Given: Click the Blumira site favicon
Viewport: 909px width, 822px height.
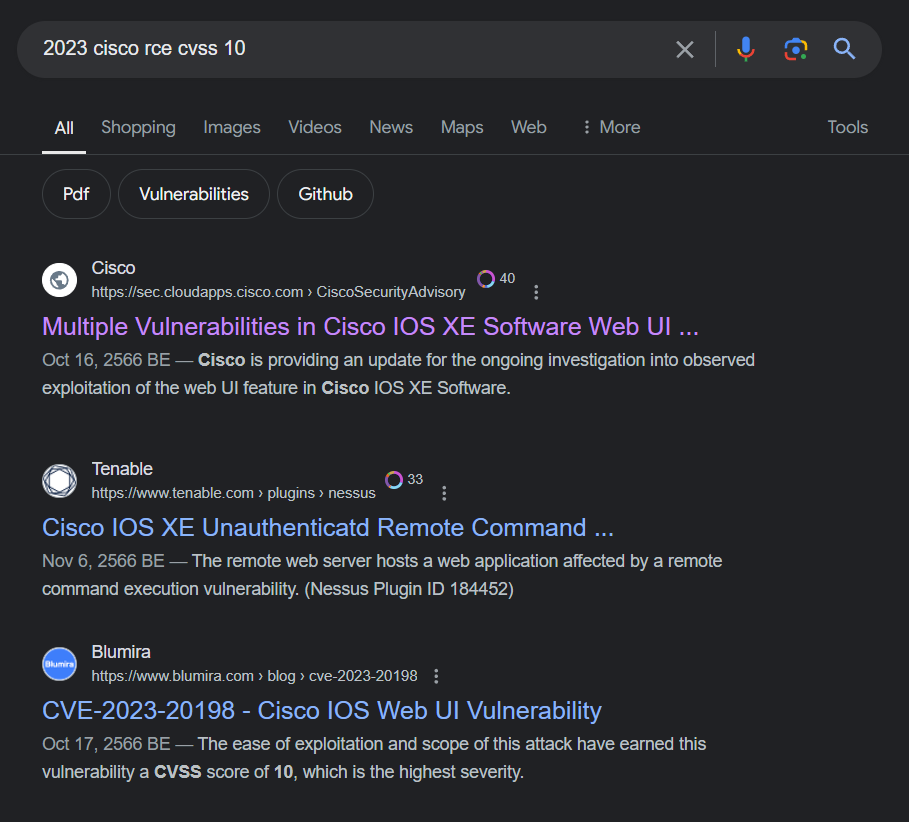Looking at the screenshot, I should click(60, 664).
